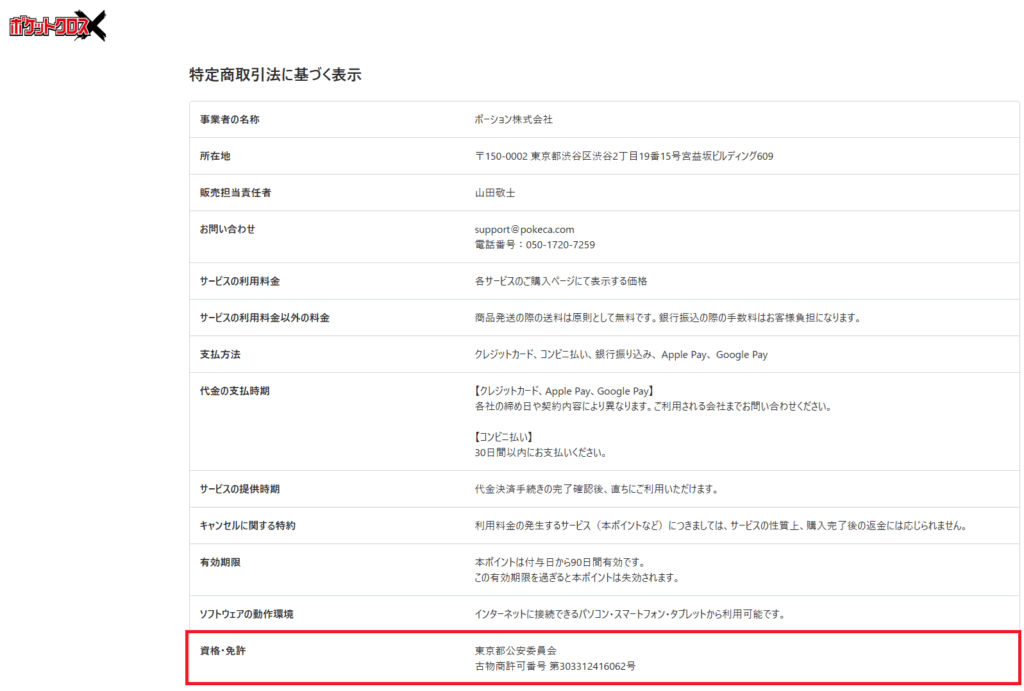Click the お問い合わせ row label
This screenshot has width=1024, height=691.
[x=227, y=229]
